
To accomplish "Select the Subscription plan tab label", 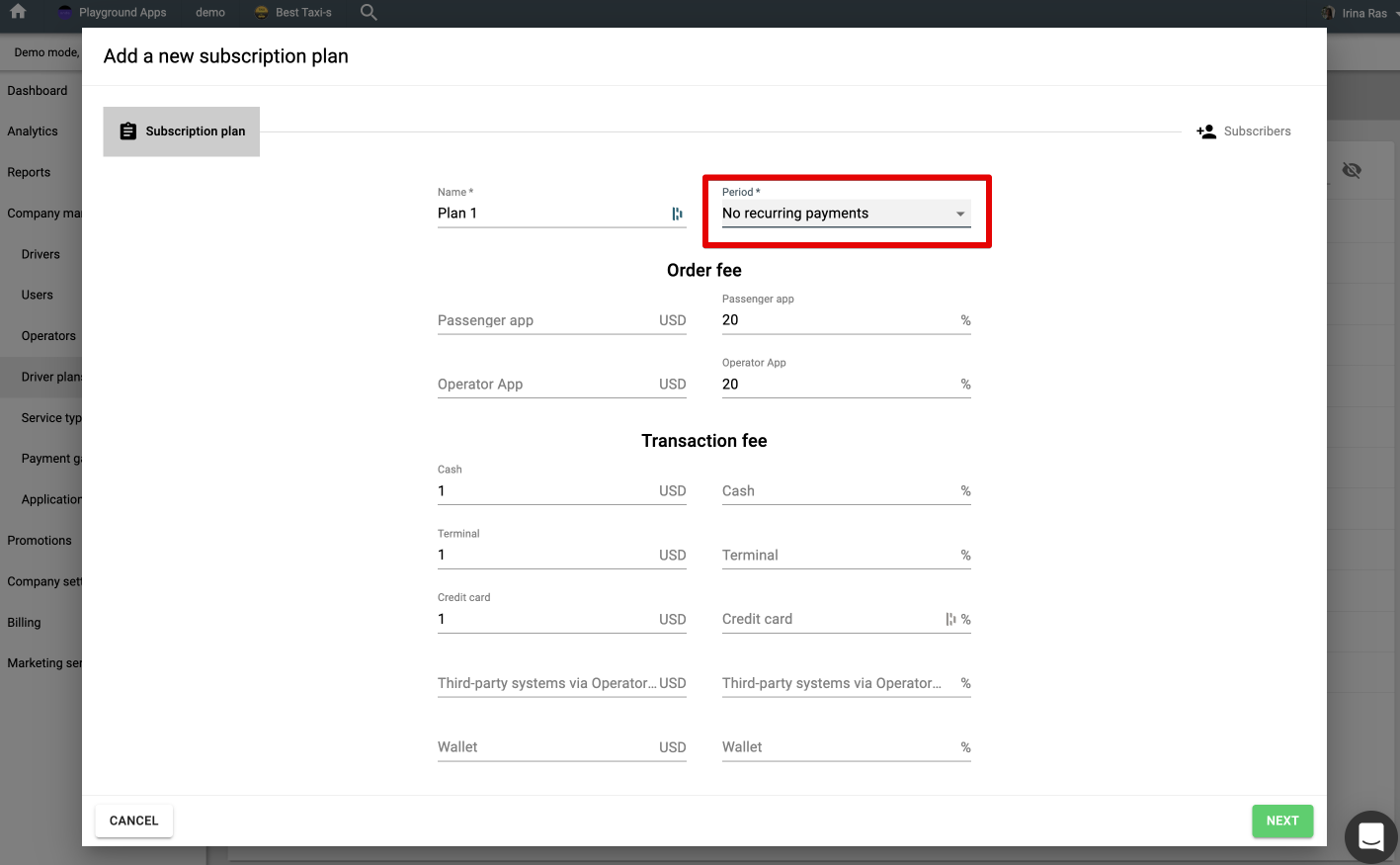I will click(x=196, y=131).
